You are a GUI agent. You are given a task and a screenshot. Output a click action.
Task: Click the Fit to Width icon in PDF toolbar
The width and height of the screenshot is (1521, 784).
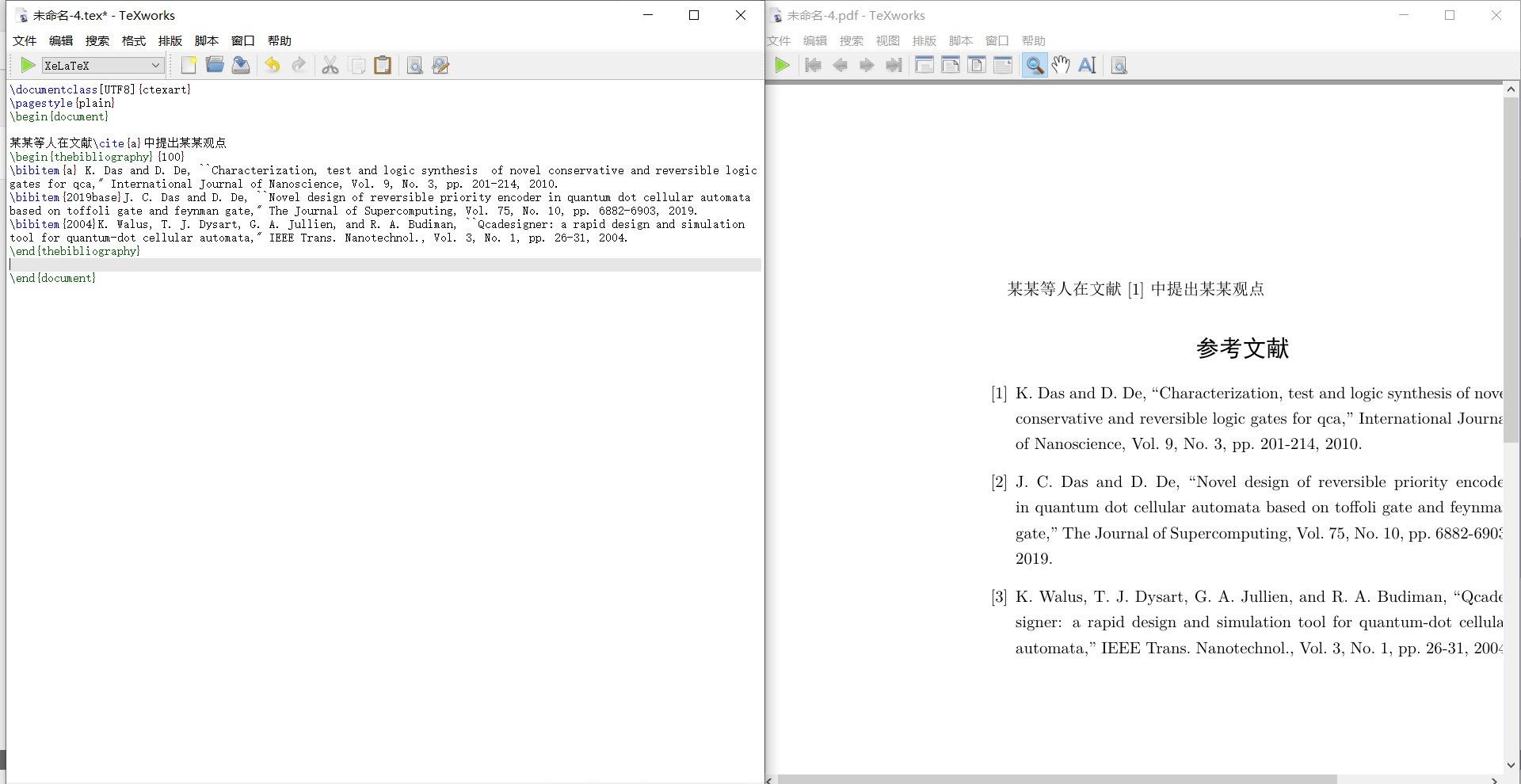click(x=950, y=66)
